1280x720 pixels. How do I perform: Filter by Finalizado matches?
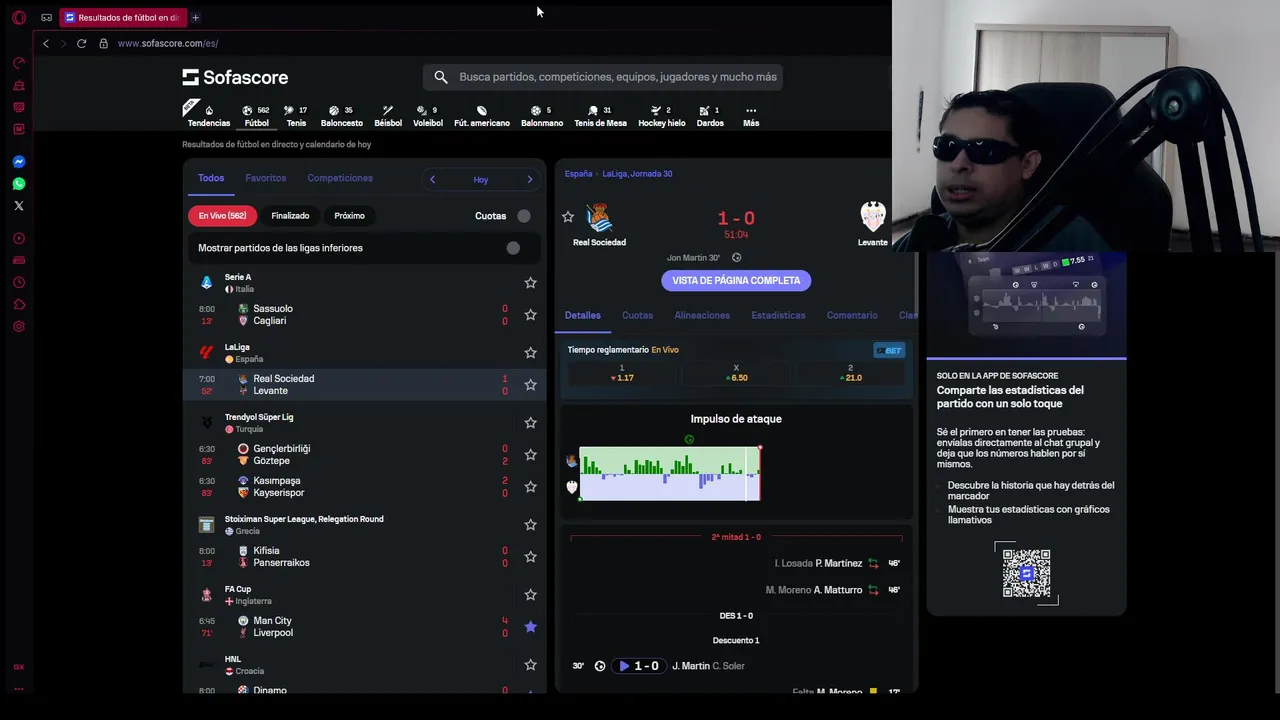click(290, 216)
